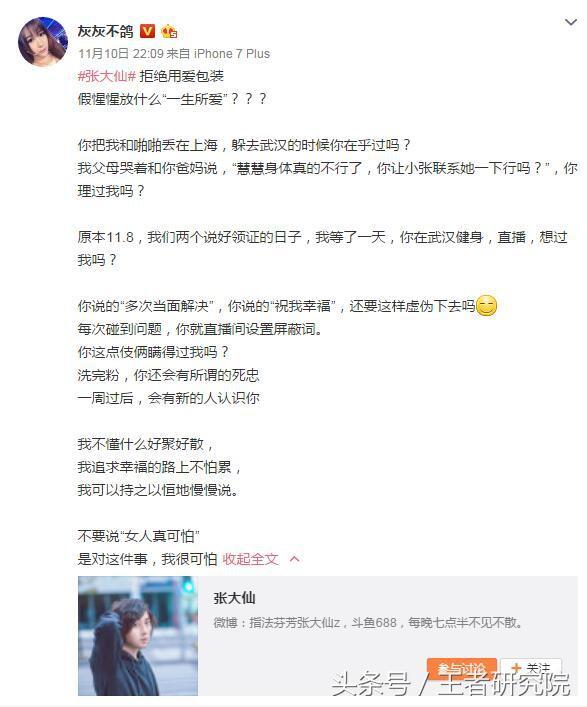Open the iPhone 7 Plus source link
Viewport: 587px width, 707px height.
pos(232,54)
